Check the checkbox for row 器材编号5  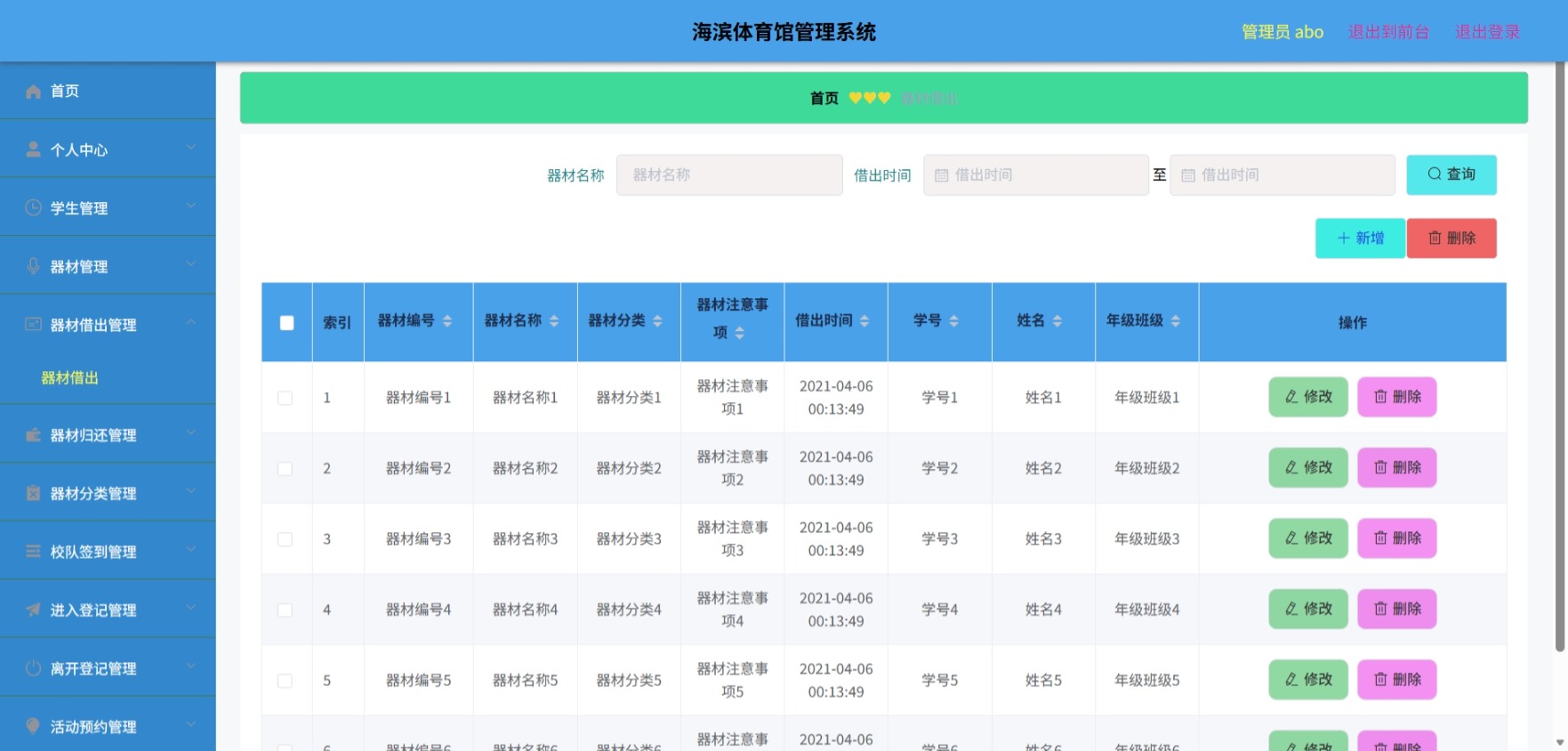pos(285,681)
